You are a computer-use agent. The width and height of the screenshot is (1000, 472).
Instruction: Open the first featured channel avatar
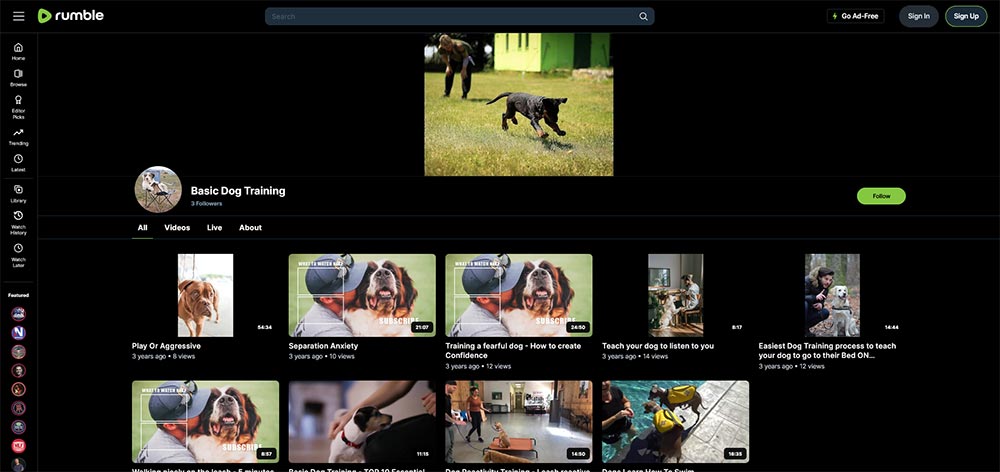pos(18,314)
